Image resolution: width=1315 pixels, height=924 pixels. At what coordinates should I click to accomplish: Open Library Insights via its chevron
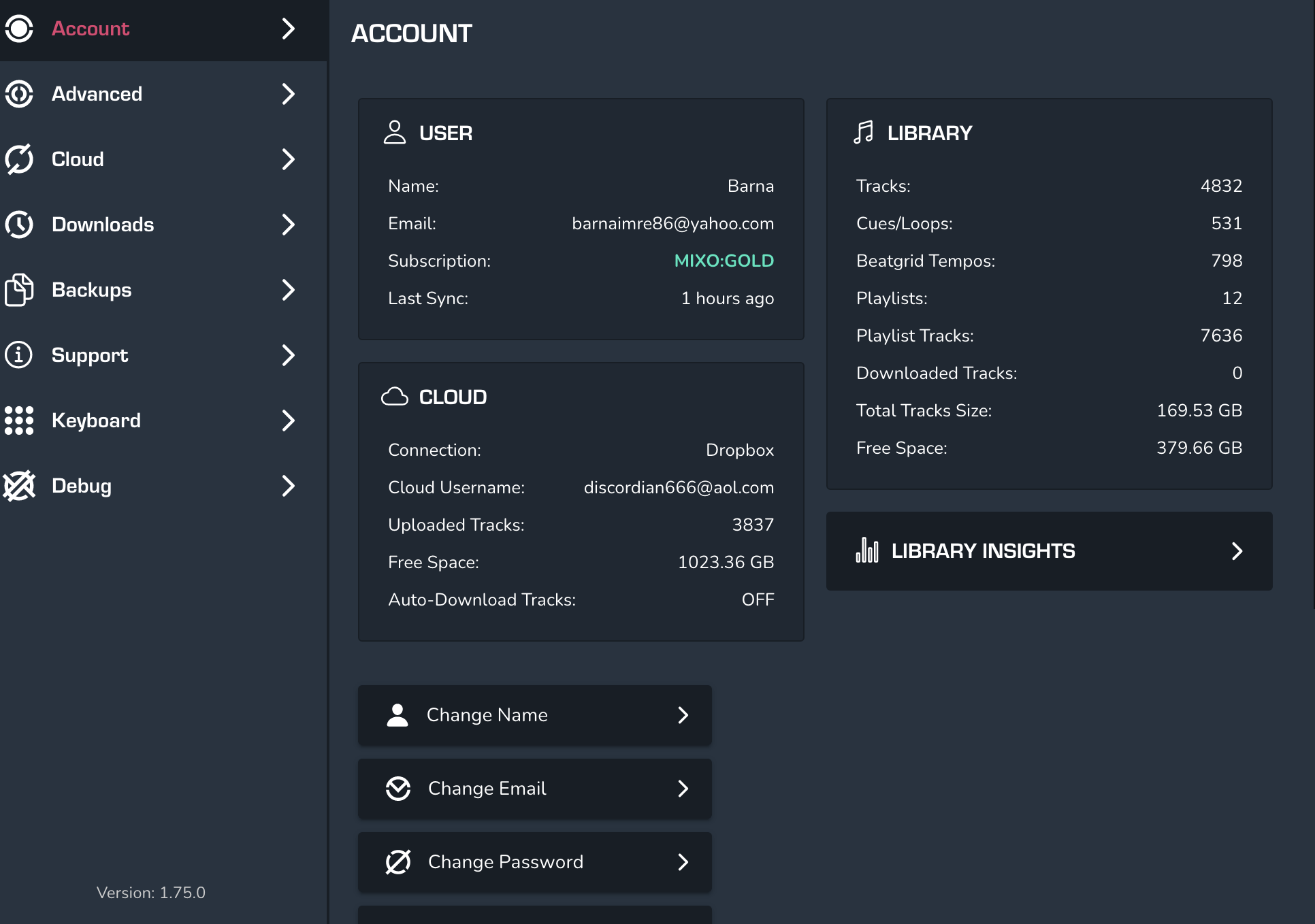pyautogui.click(x=1237, y=551)
